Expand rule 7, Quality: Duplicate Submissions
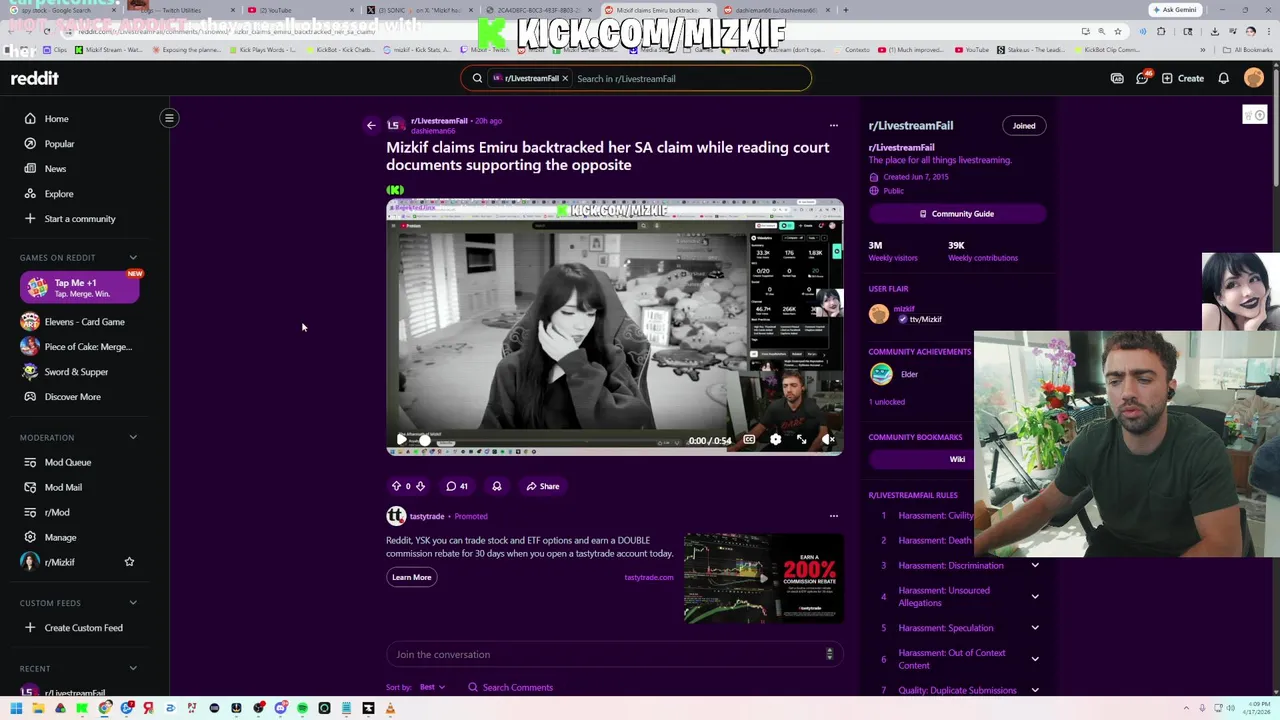The width and height of the screenshot is (1280, 720). [1035, 690]
